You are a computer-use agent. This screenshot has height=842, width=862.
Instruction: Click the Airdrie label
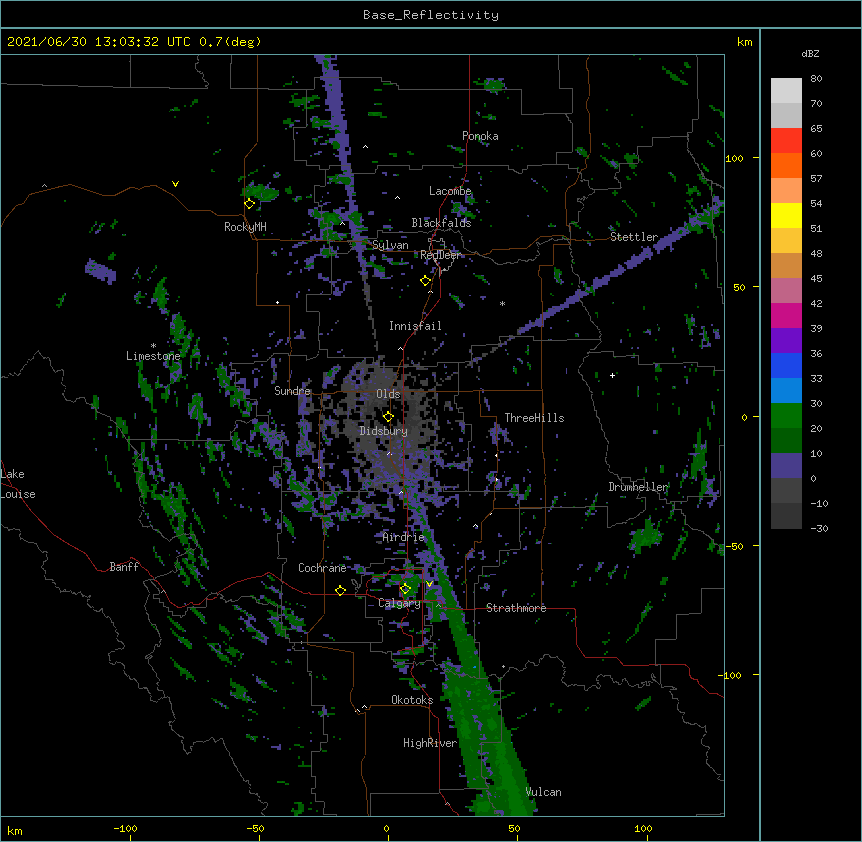pos(403,537)
